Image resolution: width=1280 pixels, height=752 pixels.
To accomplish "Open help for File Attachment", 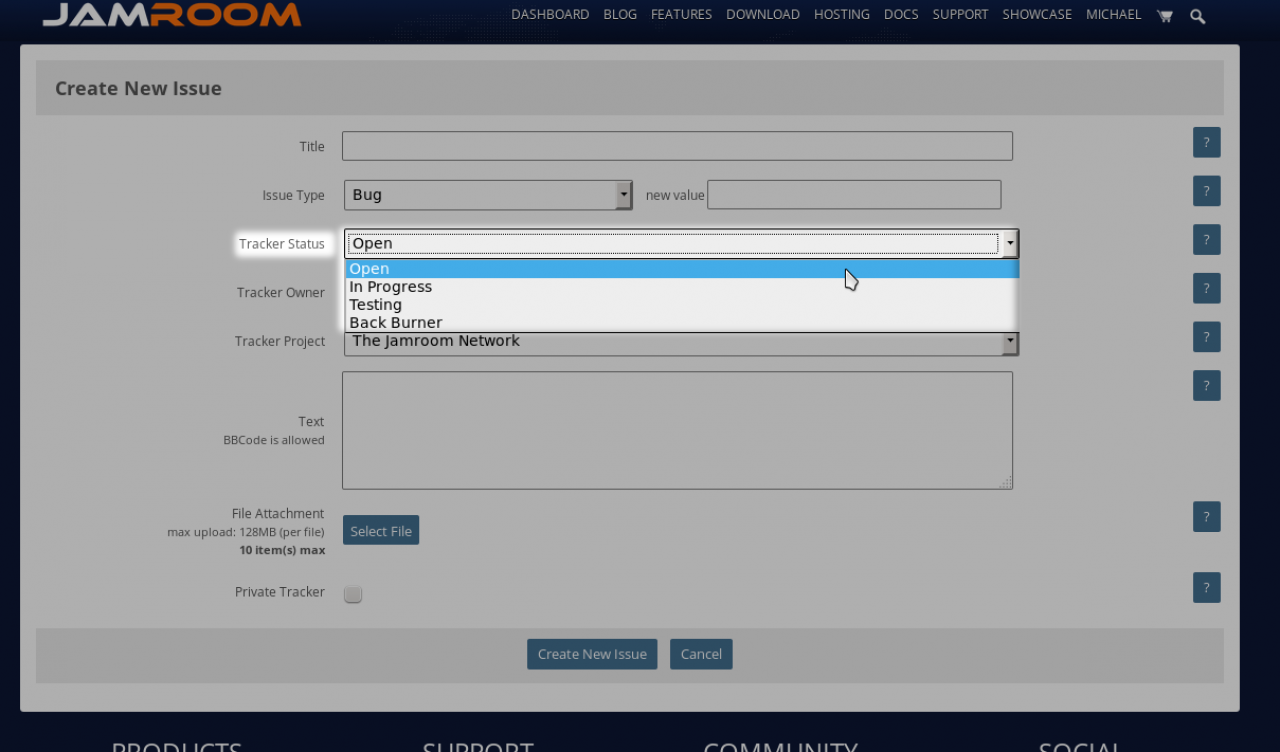I will click(x=1206, y=517).
